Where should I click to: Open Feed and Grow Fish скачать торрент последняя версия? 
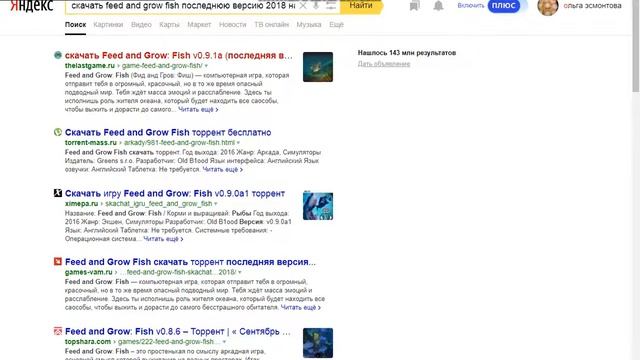pos(190,262)
